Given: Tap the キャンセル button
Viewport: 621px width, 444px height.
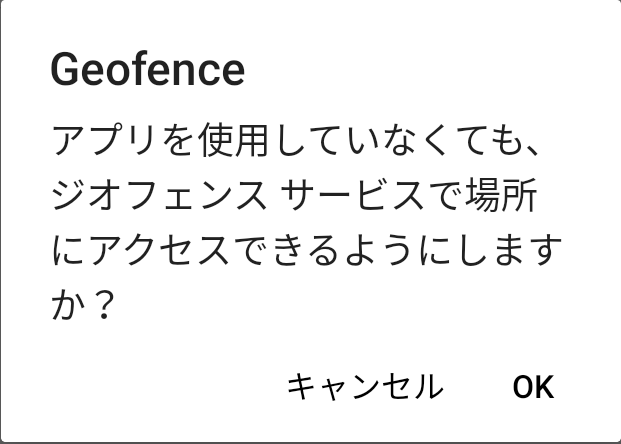Looking at the screenshot, I should tap(365, 386).
